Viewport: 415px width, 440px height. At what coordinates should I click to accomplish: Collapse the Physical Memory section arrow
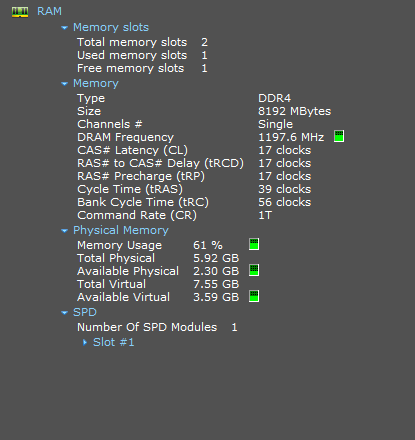coord(65,231)
